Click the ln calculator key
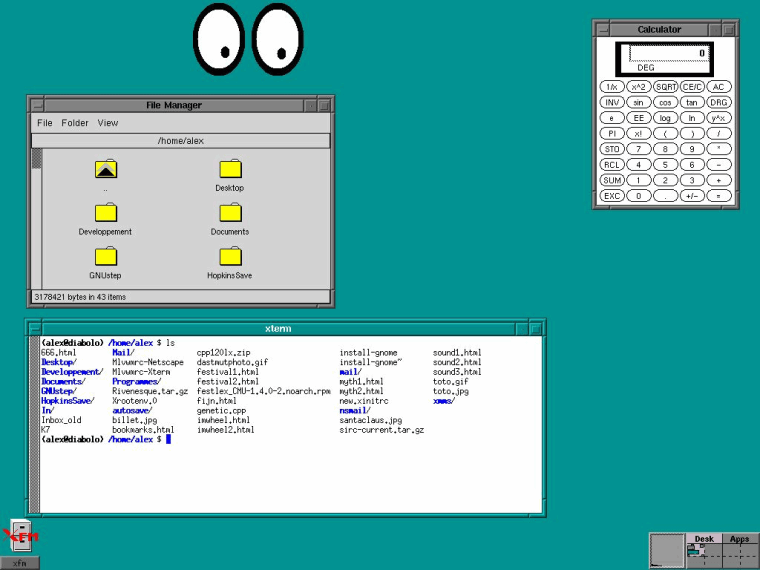Screen dimensions: 760x570 pyautogui.click(x=692, y=118)
